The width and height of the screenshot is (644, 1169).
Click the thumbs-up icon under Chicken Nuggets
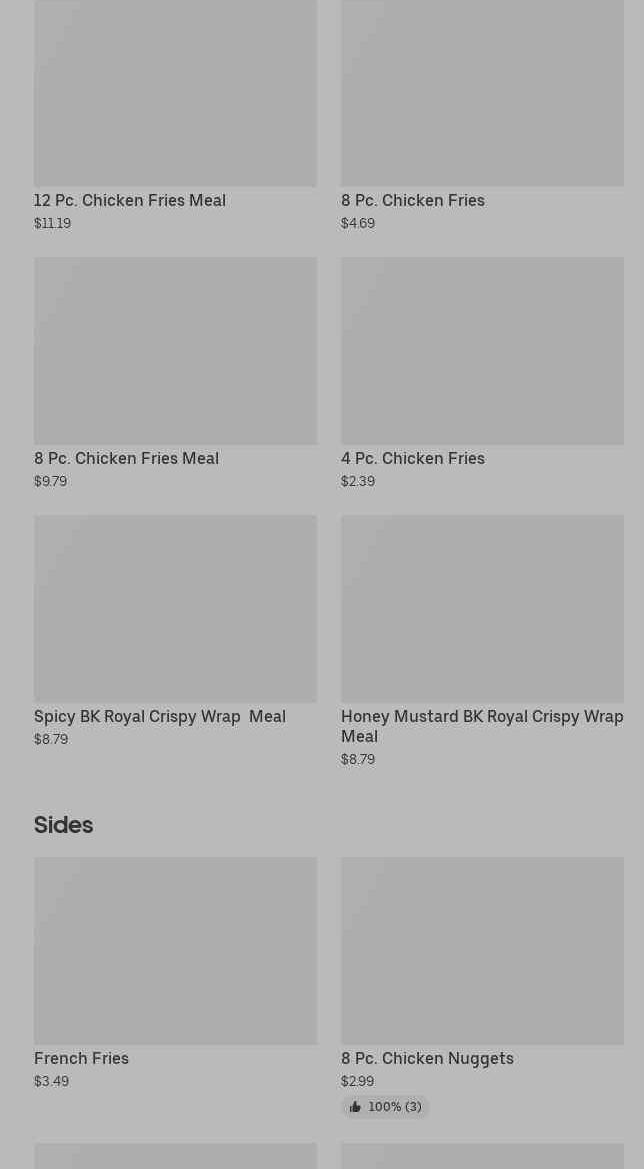(x=355, y=1107)
